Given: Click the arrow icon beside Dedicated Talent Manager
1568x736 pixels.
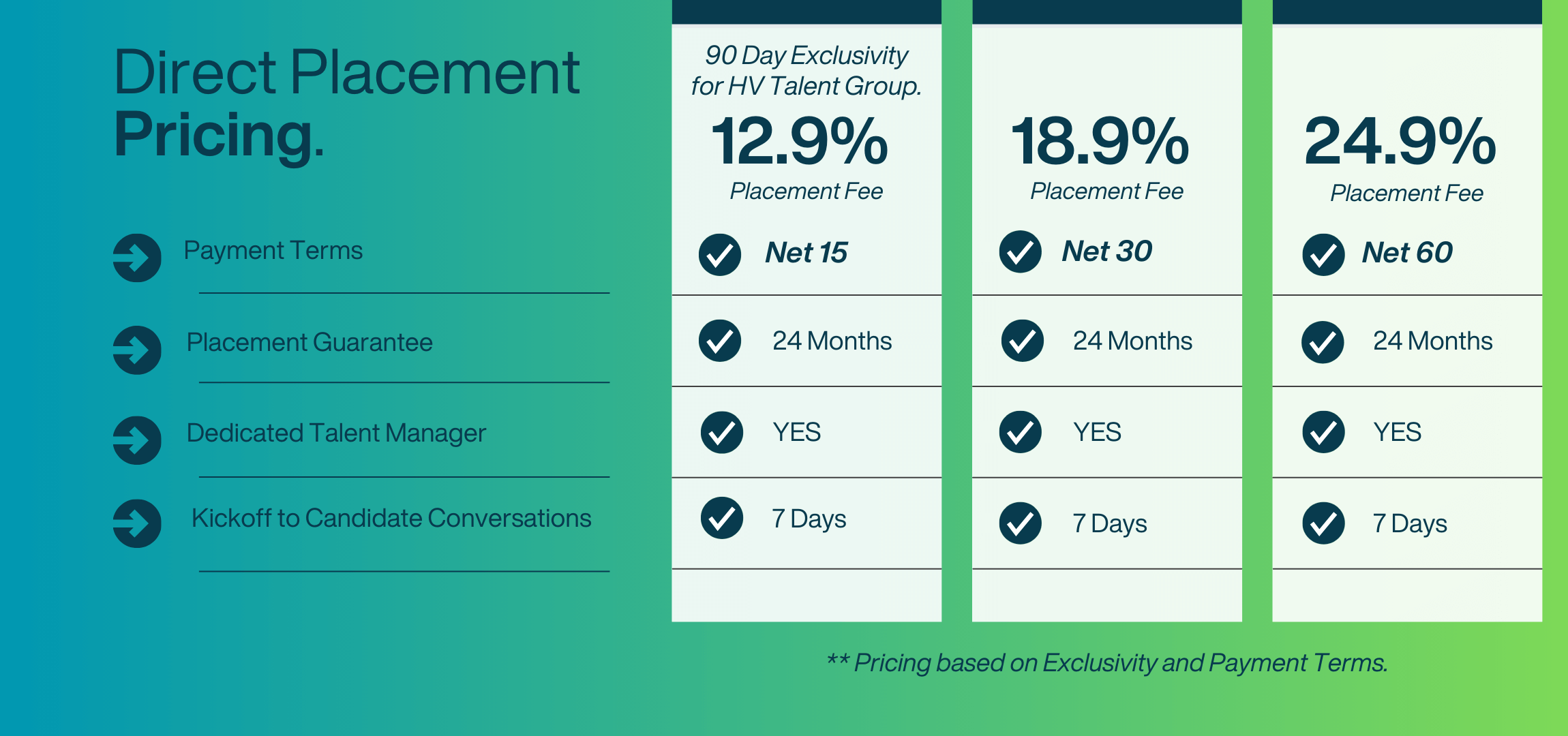Looking at the screenshot, I should pyautogui.click(x=137, y=440).
